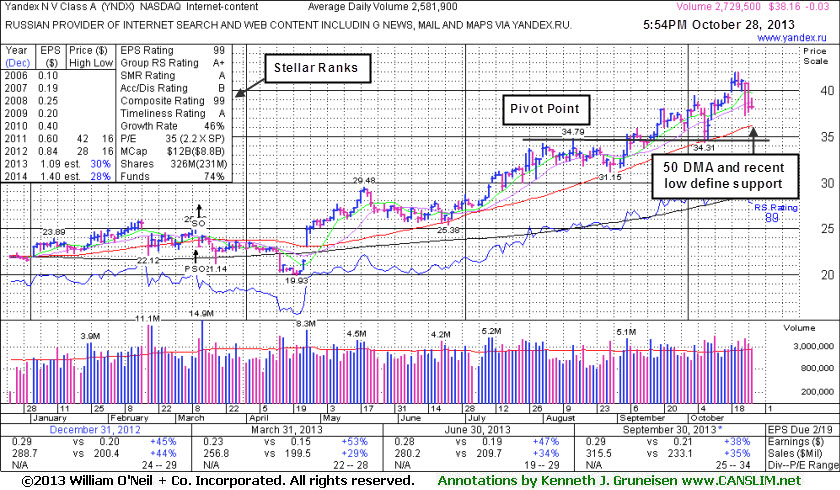Click the 31.15 low price label
840x490 pixels.
(610, 177)
